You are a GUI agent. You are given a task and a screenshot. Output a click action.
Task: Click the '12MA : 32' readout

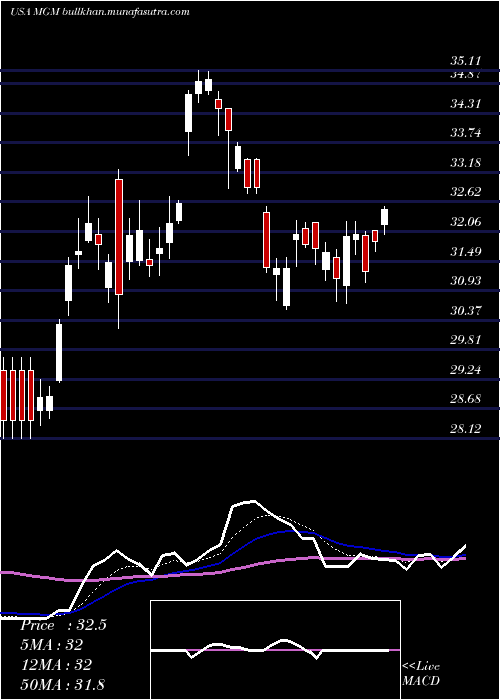[x=56, y=664]
